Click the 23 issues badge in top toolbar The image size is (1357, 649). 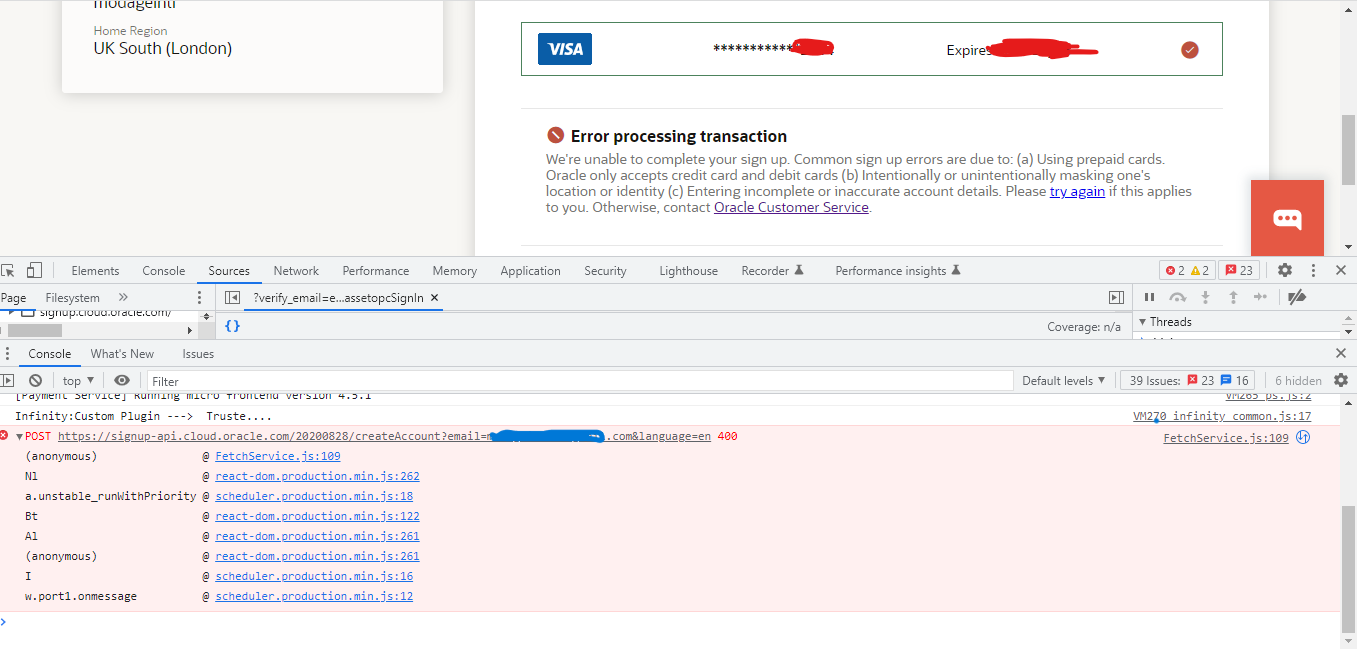click(x=1238, y=270)
